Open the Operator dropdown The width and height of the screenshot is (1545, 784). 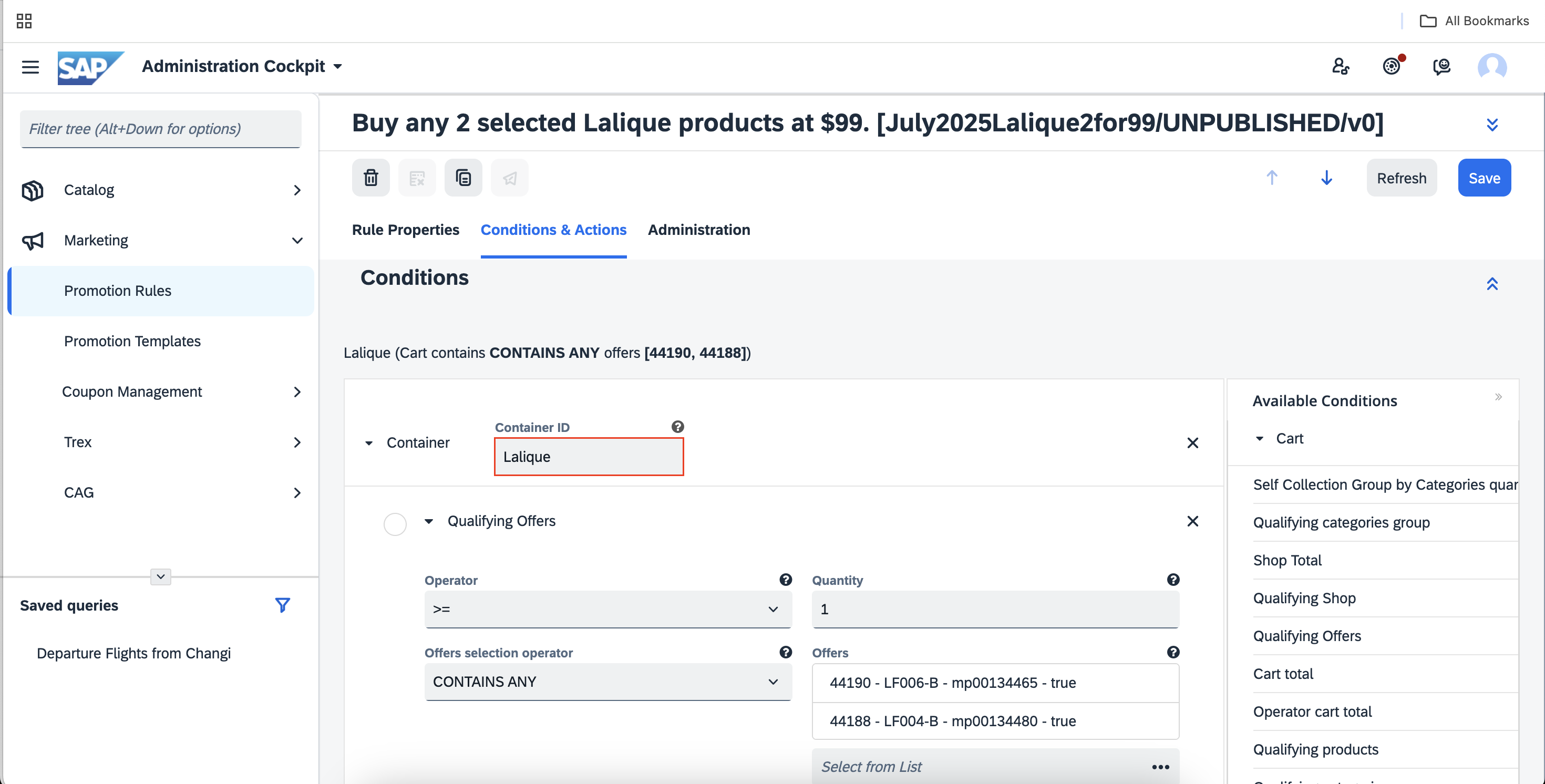point(607,609)
